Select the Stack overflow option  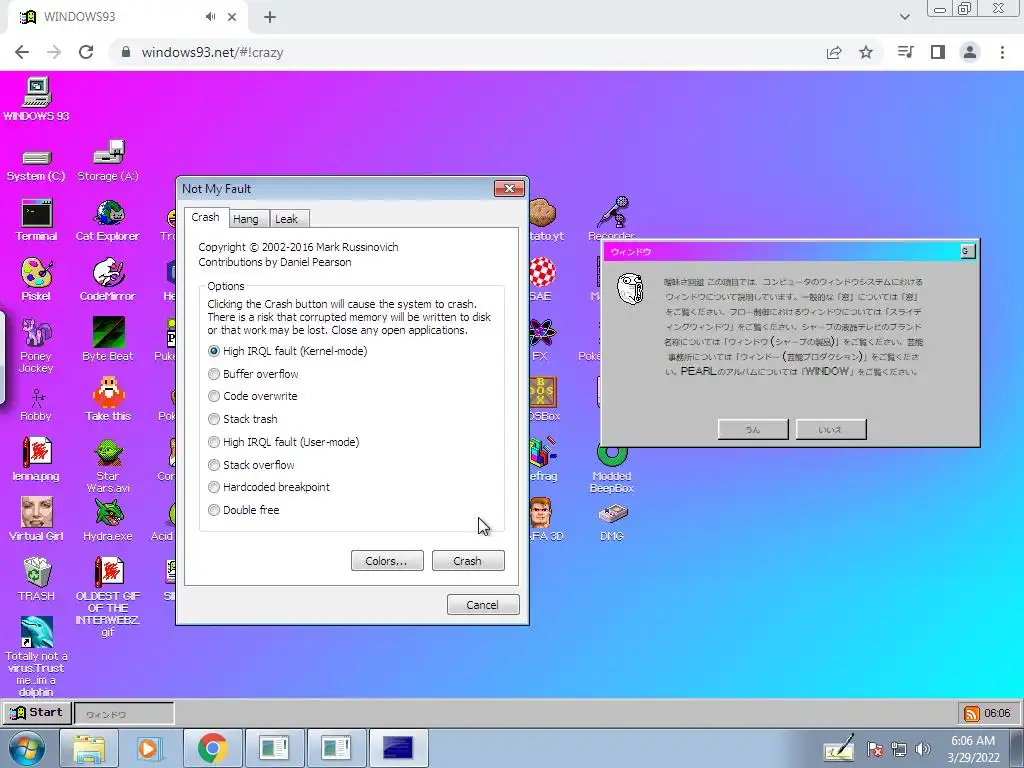click(x=251, y=465)
